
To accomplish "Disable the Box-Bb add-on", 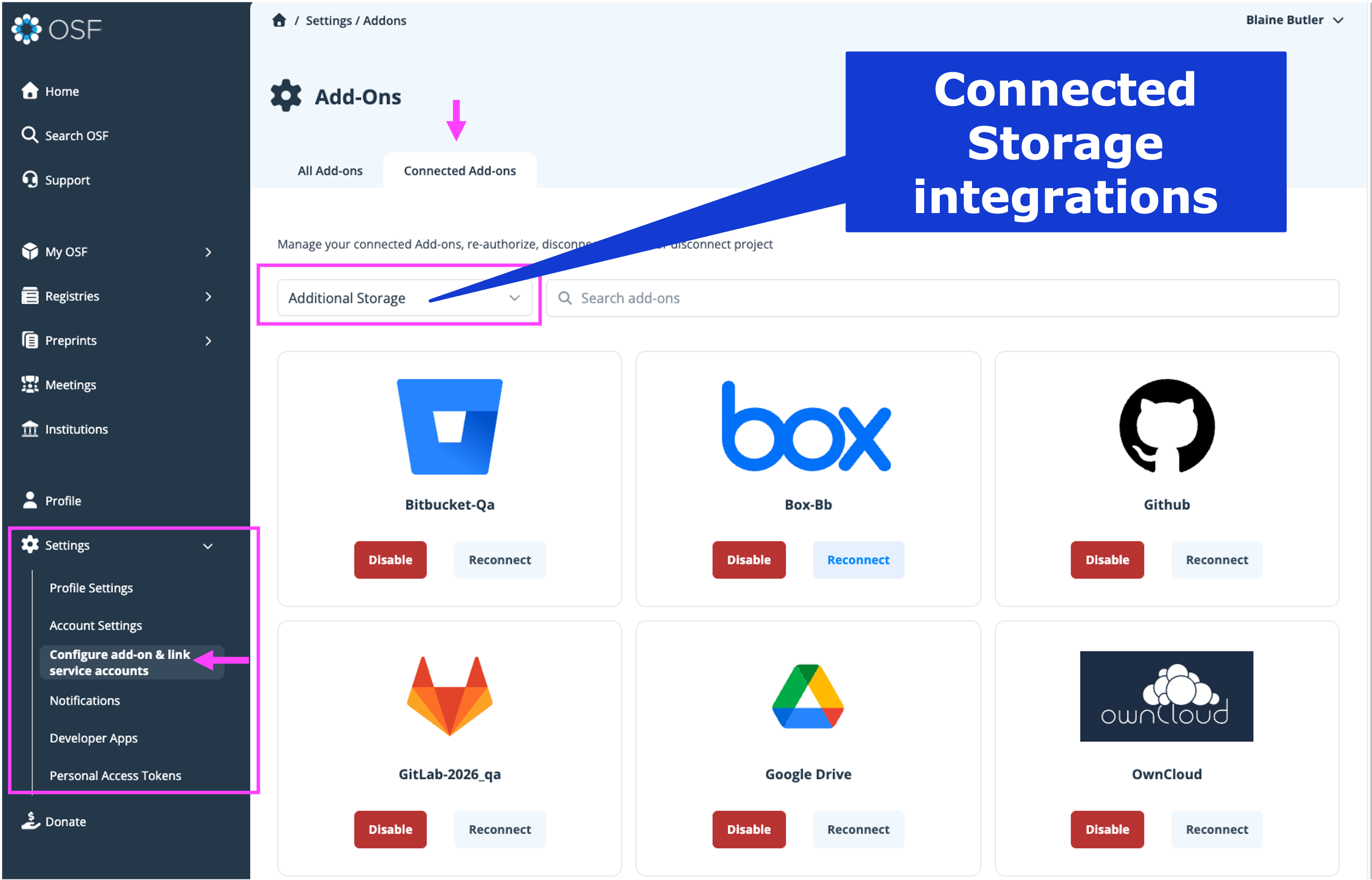I will click(x=749, y=560).
